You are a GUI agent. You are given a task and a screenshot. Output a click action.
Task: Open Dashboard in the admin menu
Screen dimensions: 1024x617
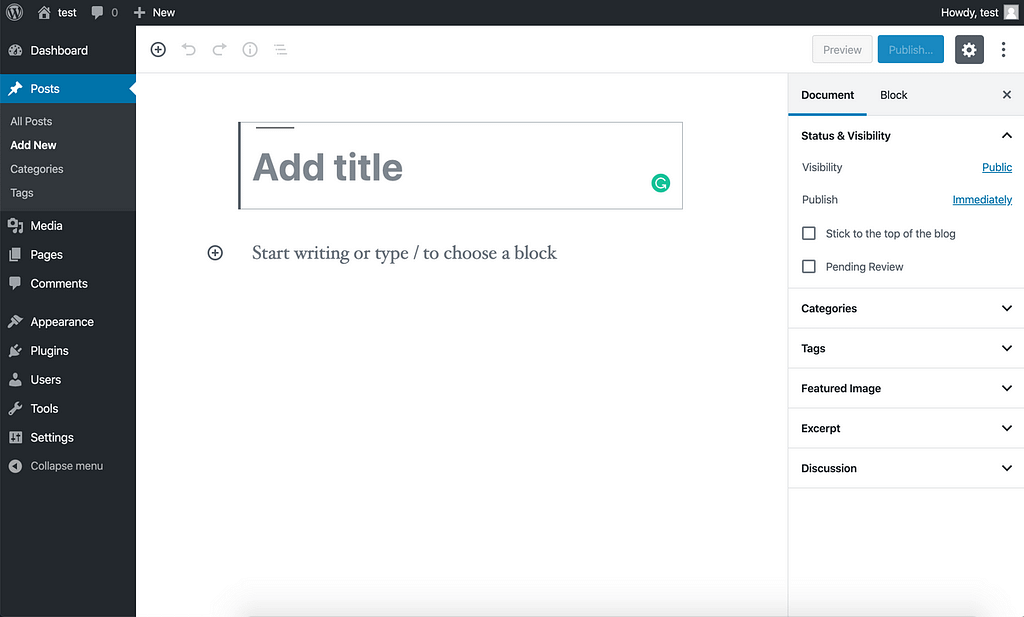68,50
